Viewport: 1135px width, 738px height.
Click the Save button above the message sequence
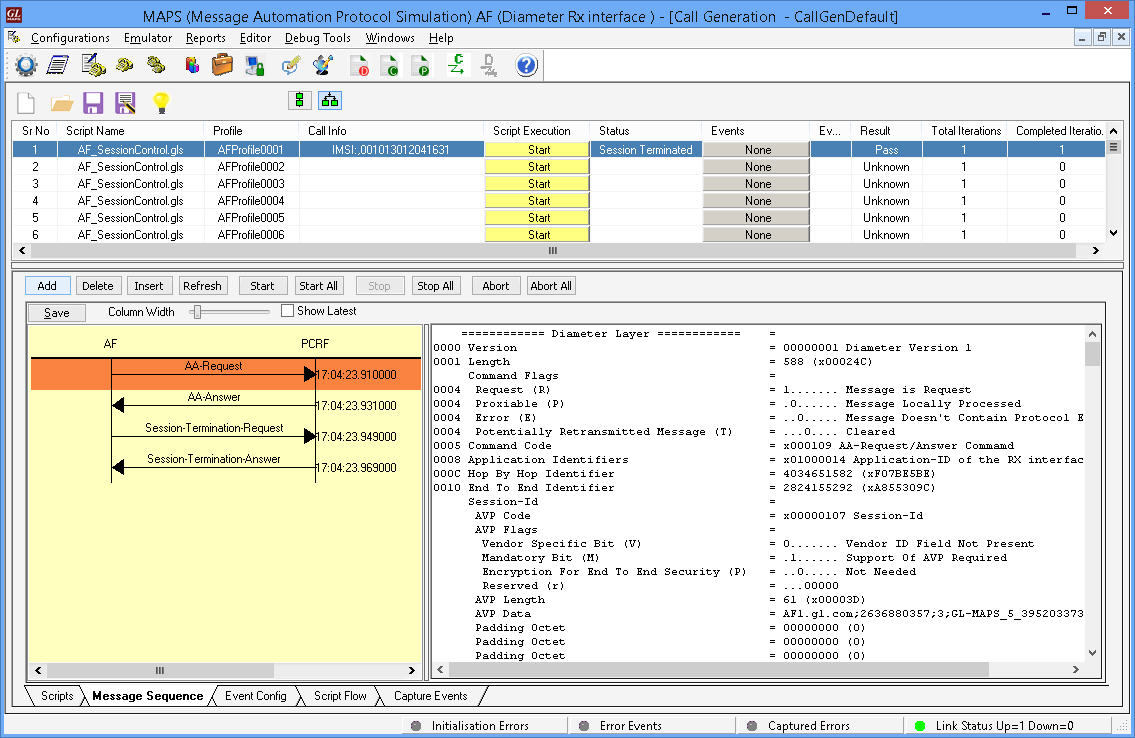[56, 313]
